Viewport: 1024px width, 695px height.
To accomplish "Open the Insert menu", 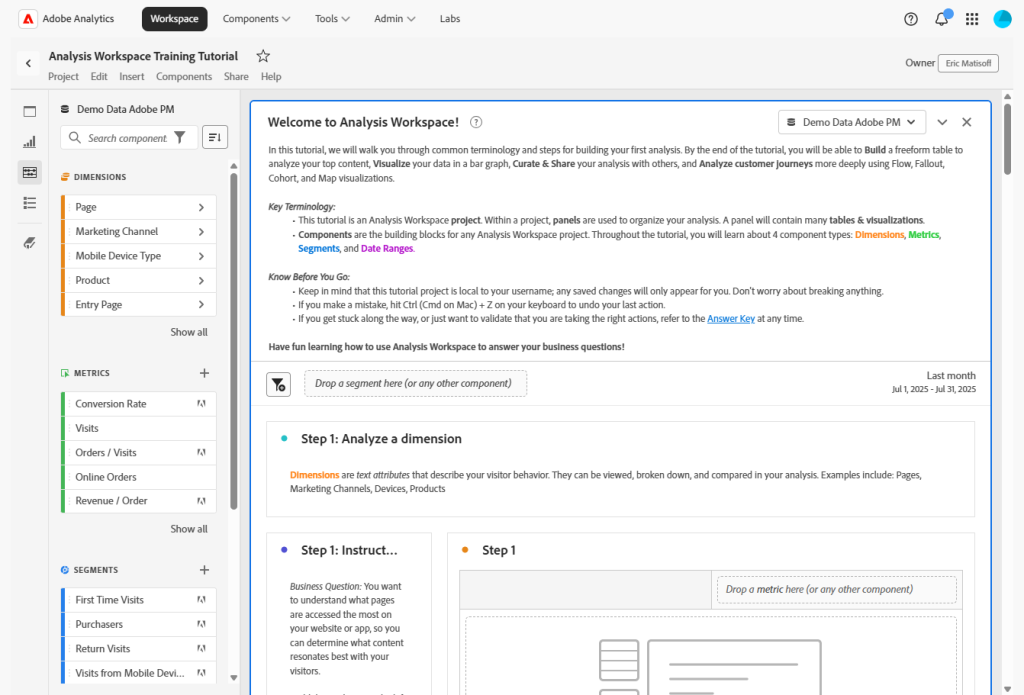I will pyautogui.click(x=131, y=77).
